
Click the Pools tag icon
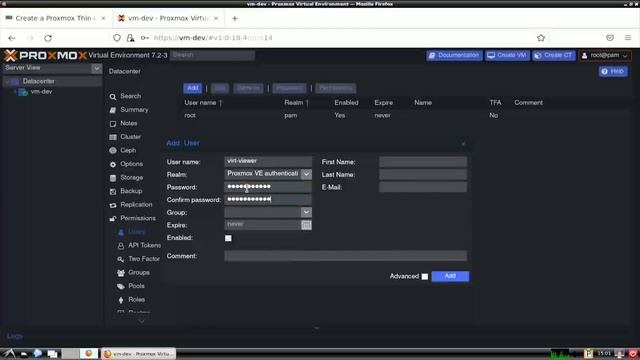pos(121,287)
